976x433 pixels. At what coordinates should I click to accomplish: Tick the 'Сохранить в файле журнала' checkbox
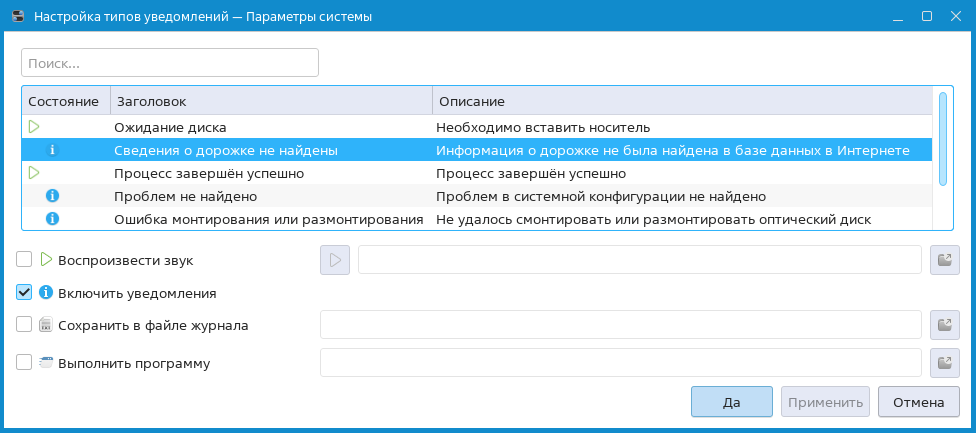click(x=25, y=325)
